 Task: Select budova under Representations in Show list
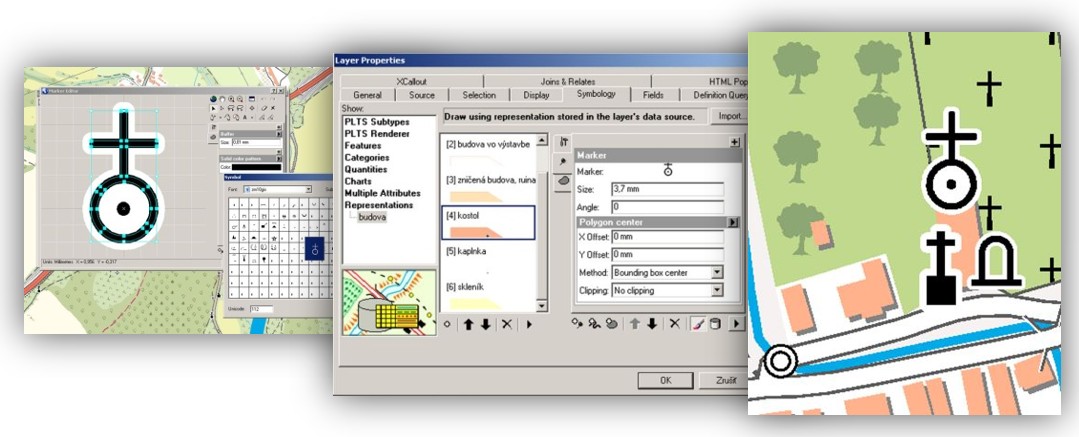click(372, 217)
